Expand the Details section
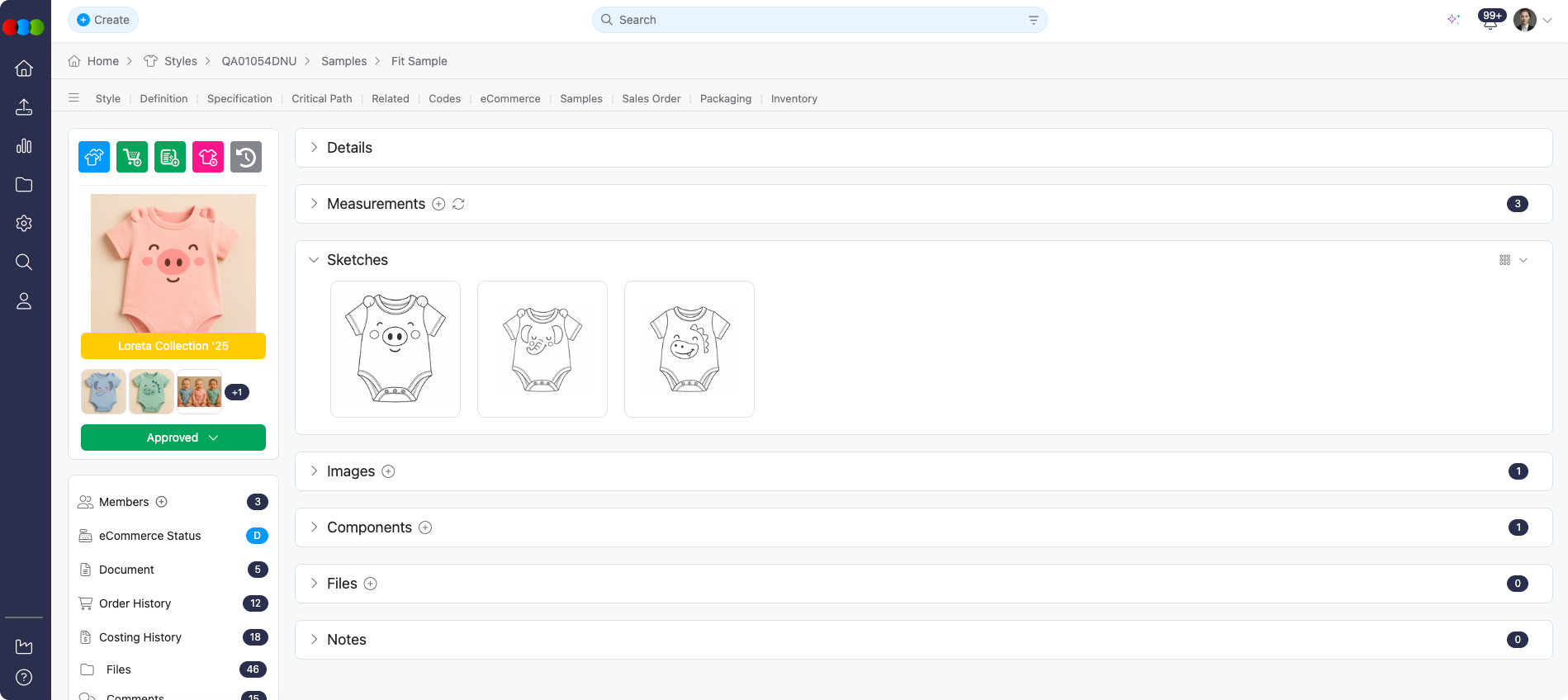 [314, 148]
